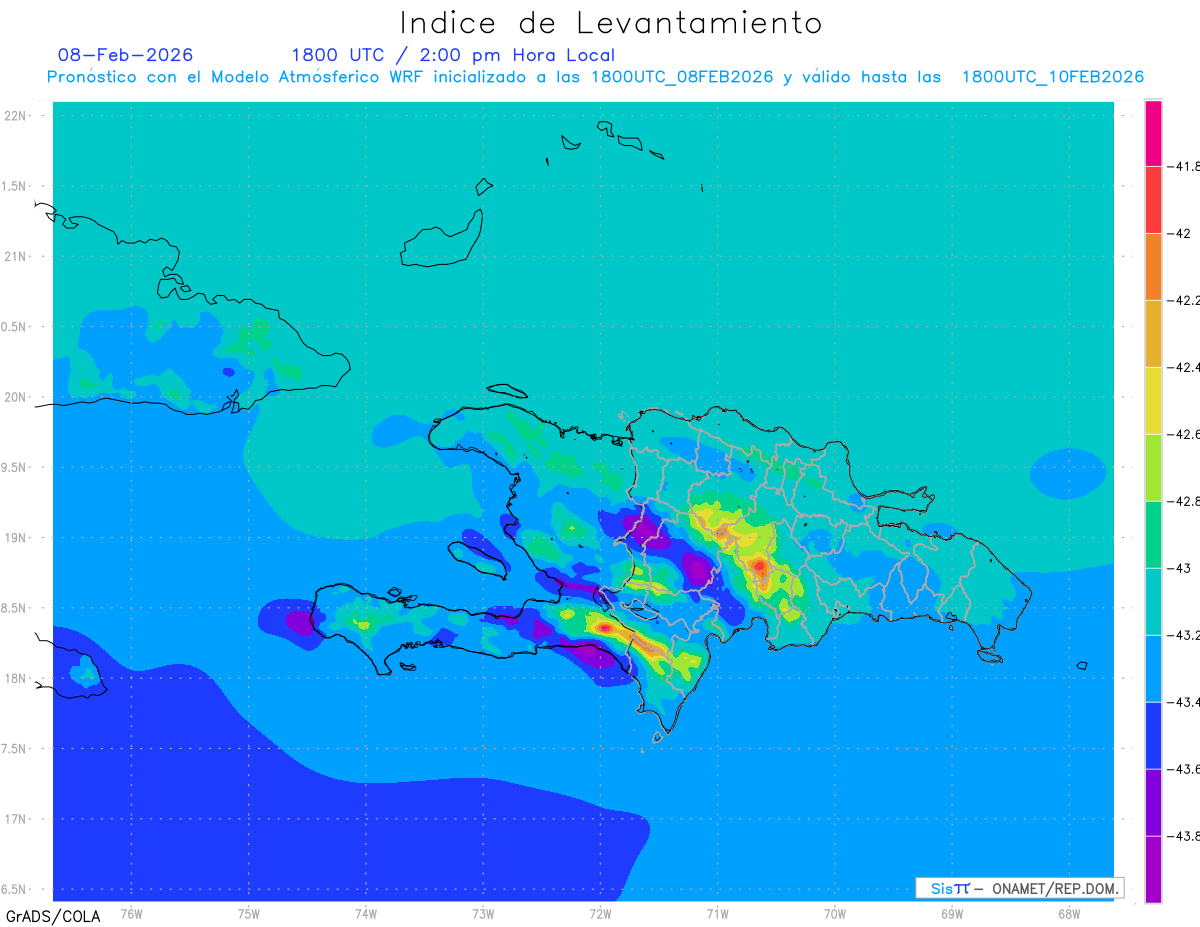Click the golden swatch between -42.2 and -42.4
The width and height of the screenshot is (1200, 927).
1153,334
